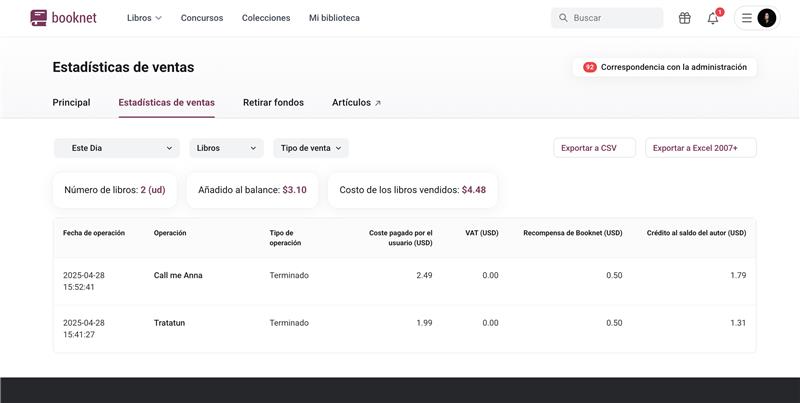Screen dimensions: 800x403
Task: Click the 92 unread messages badge
Action: pyautogui.click(x=590, y=67)
